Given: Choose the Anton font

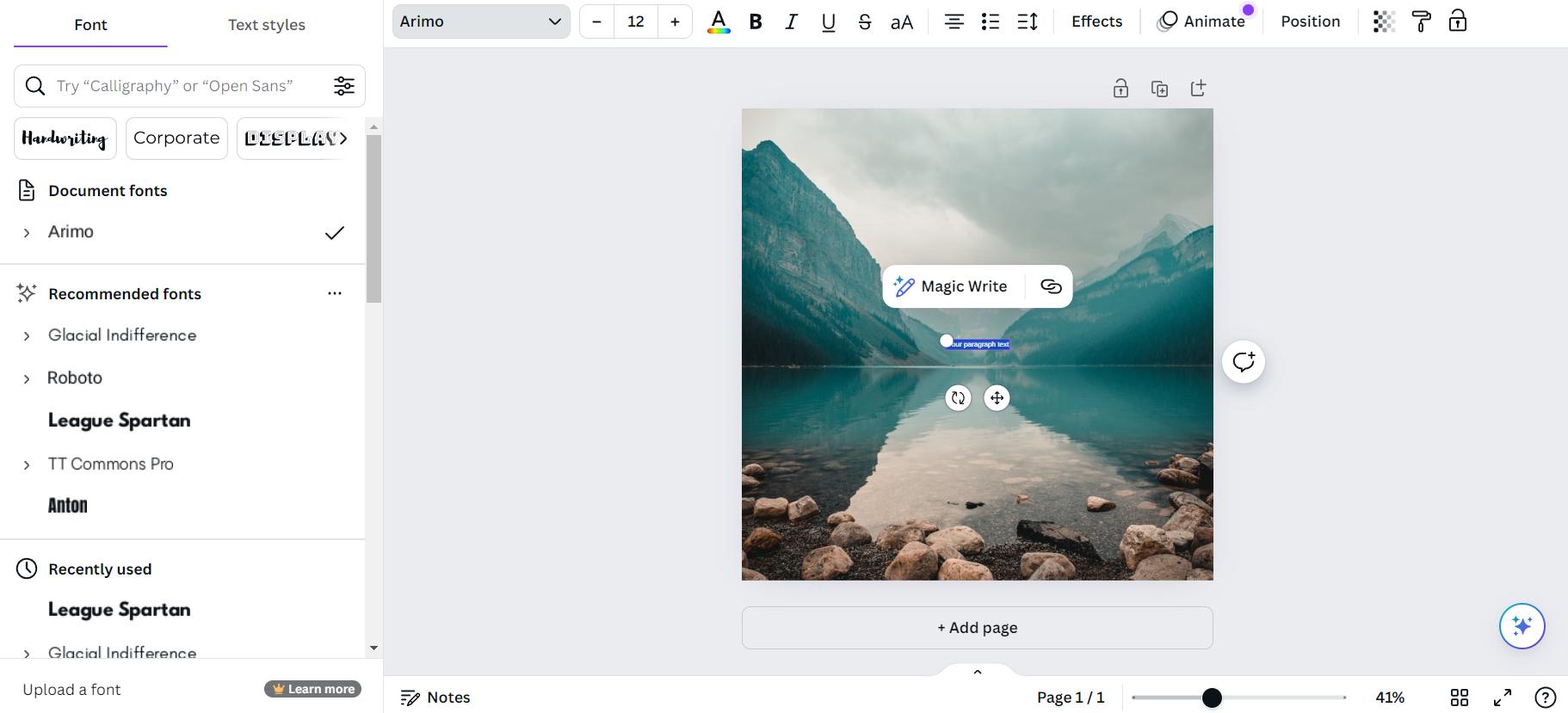Looking at the screenshot, I should click(68, 506).
